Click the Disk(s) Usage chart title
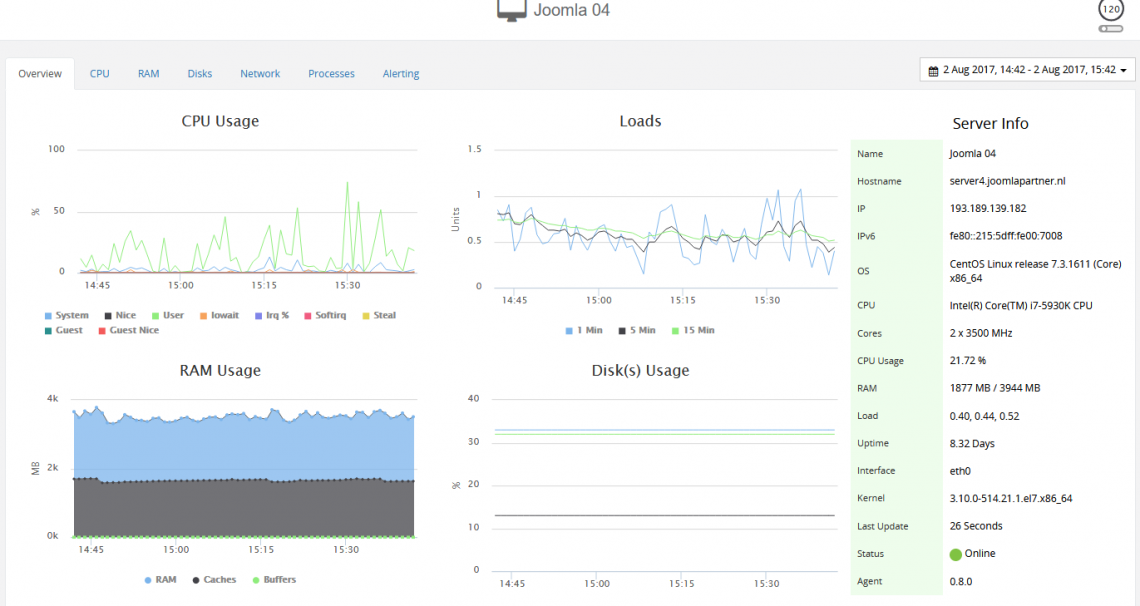Viewport: 1140px width, 606px height. click(641, 371)
